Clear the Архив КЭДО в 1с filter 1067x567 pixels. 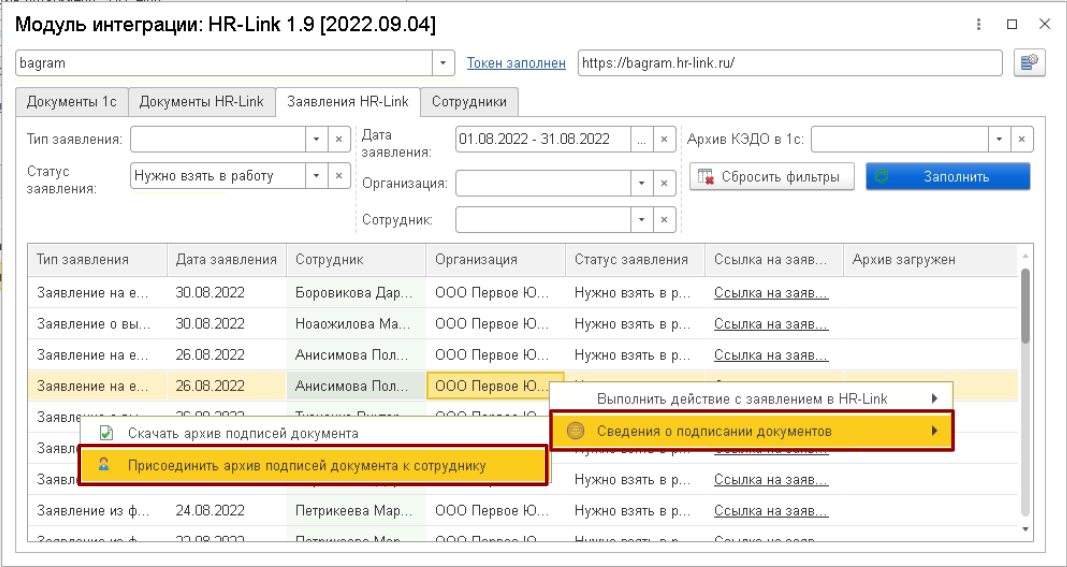point(1021,139)
